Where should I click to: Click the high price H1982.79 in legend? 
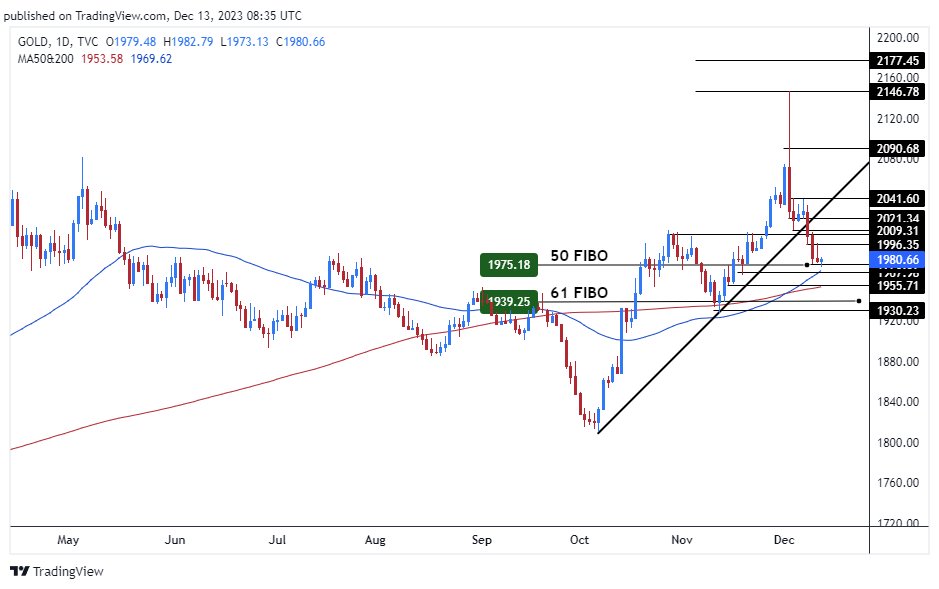[x=188, y=42]
